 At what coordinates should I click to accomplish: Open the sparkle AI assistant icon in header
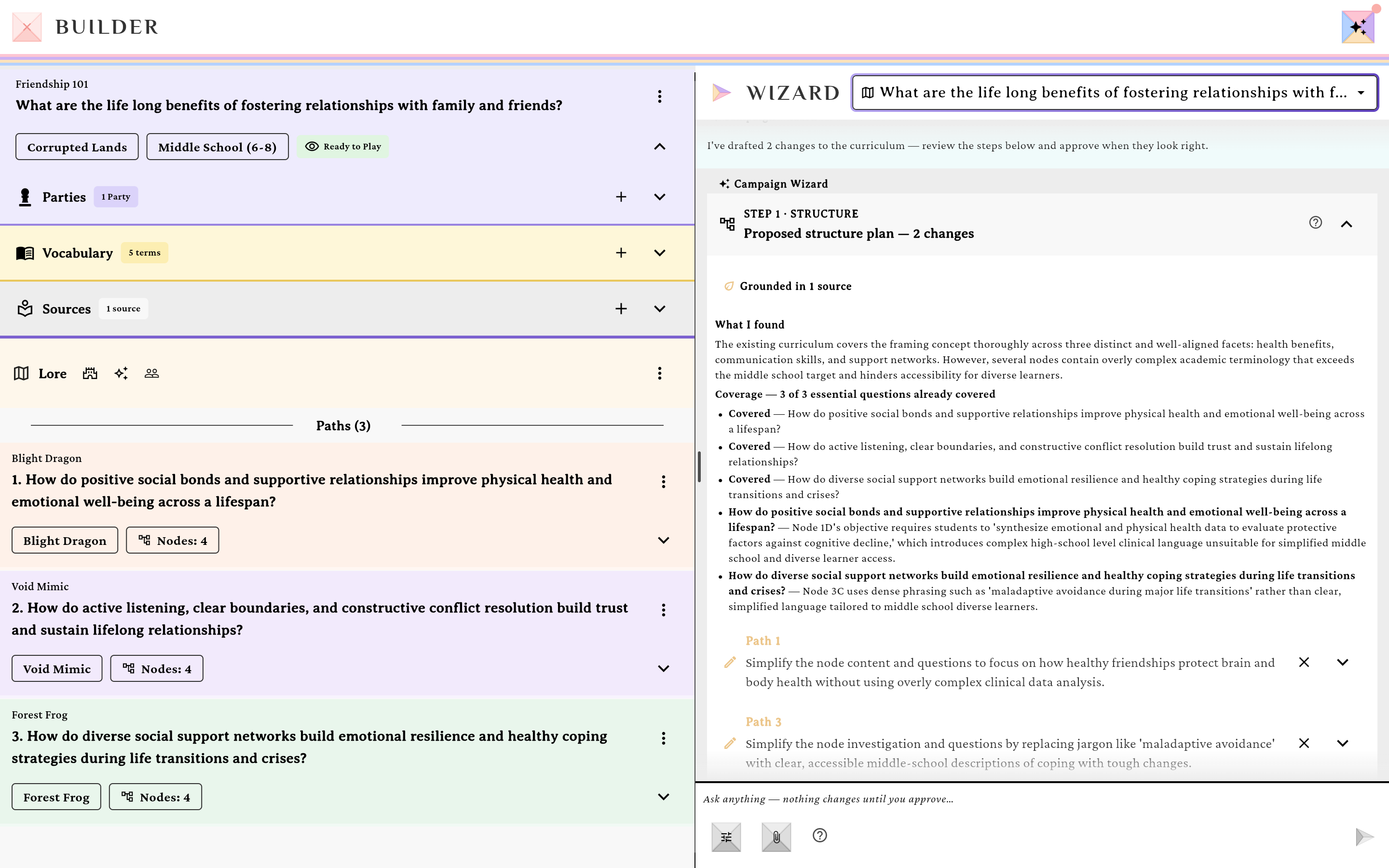click(1358, 27)
